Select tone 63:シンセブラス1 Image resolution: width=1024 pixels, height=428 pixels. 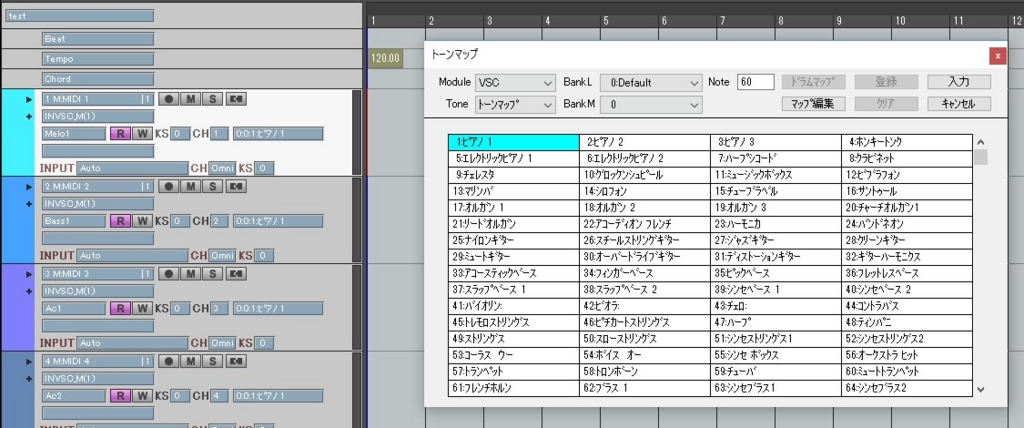click(x=776, y=387)
